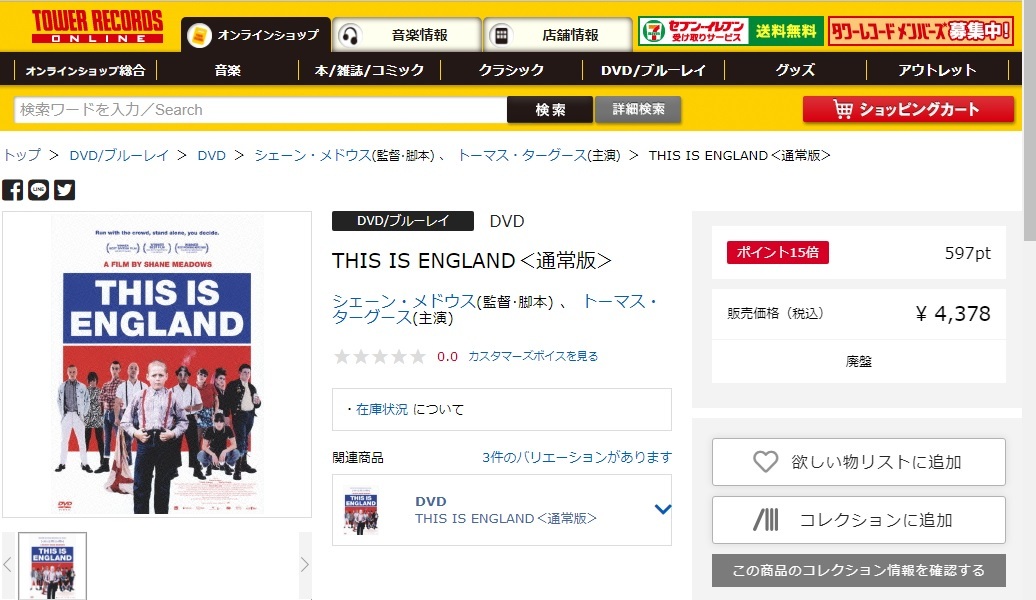1036x600 pixels.
Task: Click related product THIS IS ENGLAND＜通常版＞ text
Action: click(x=505, y=519)
